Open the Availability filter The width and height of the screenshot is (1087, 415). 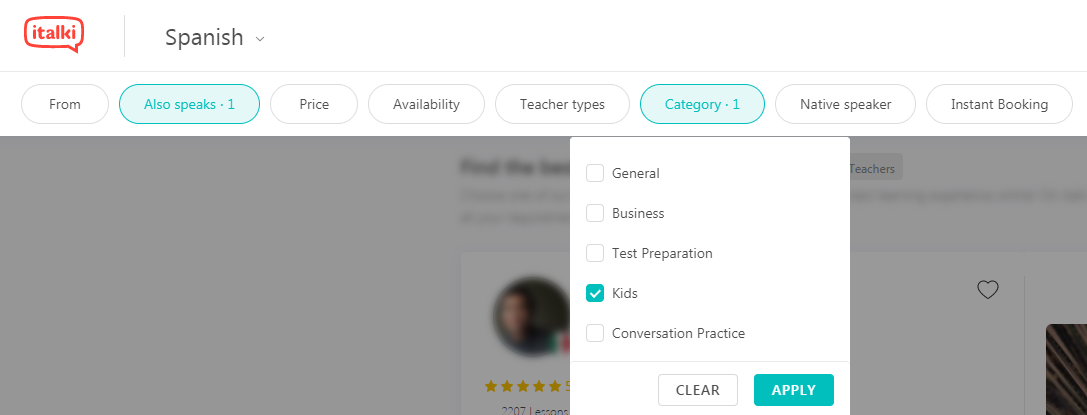[x=426, y=105]
